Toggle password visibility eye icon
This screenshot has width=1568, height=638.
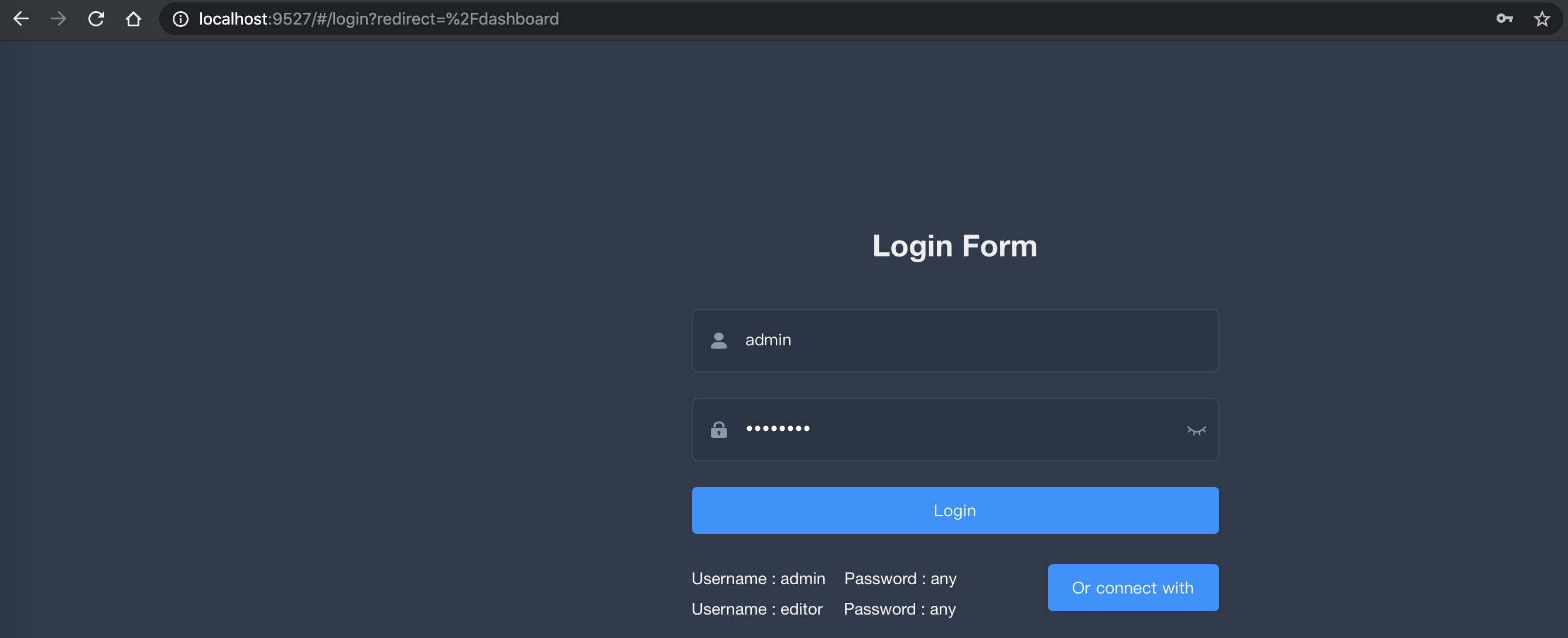tap(1196, 430)
